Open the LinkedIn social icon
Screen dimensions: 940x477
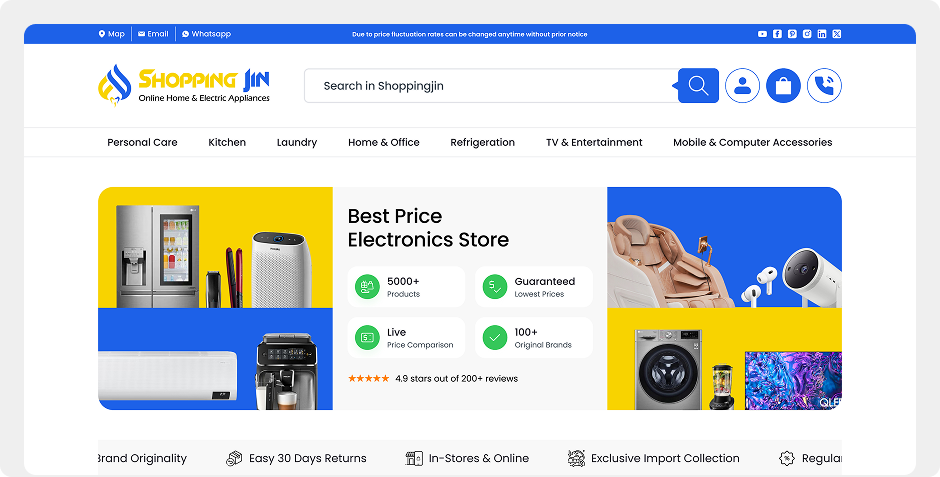pyautogui.click(x=822, y=34)
